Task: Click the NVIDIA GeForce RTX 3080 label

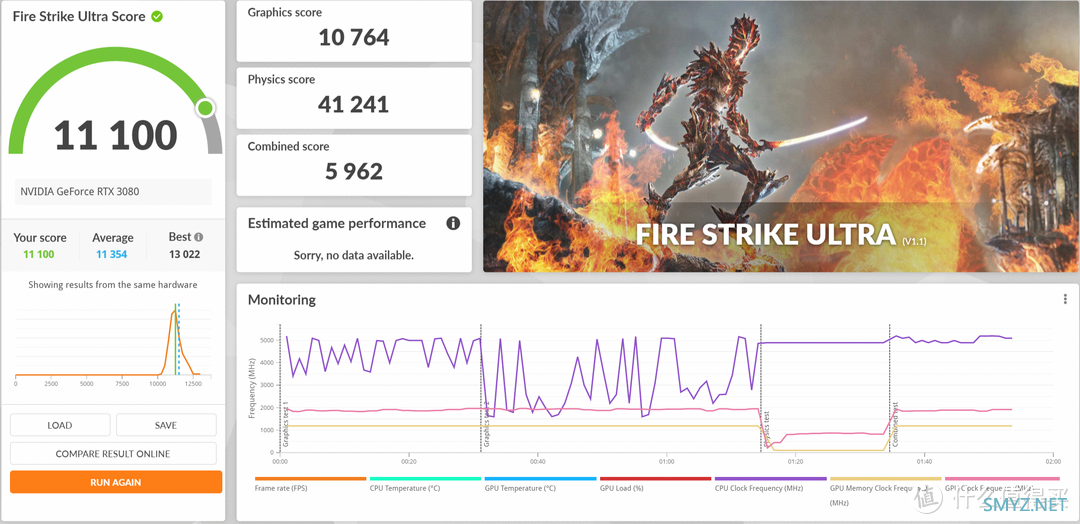Action: 79,191
